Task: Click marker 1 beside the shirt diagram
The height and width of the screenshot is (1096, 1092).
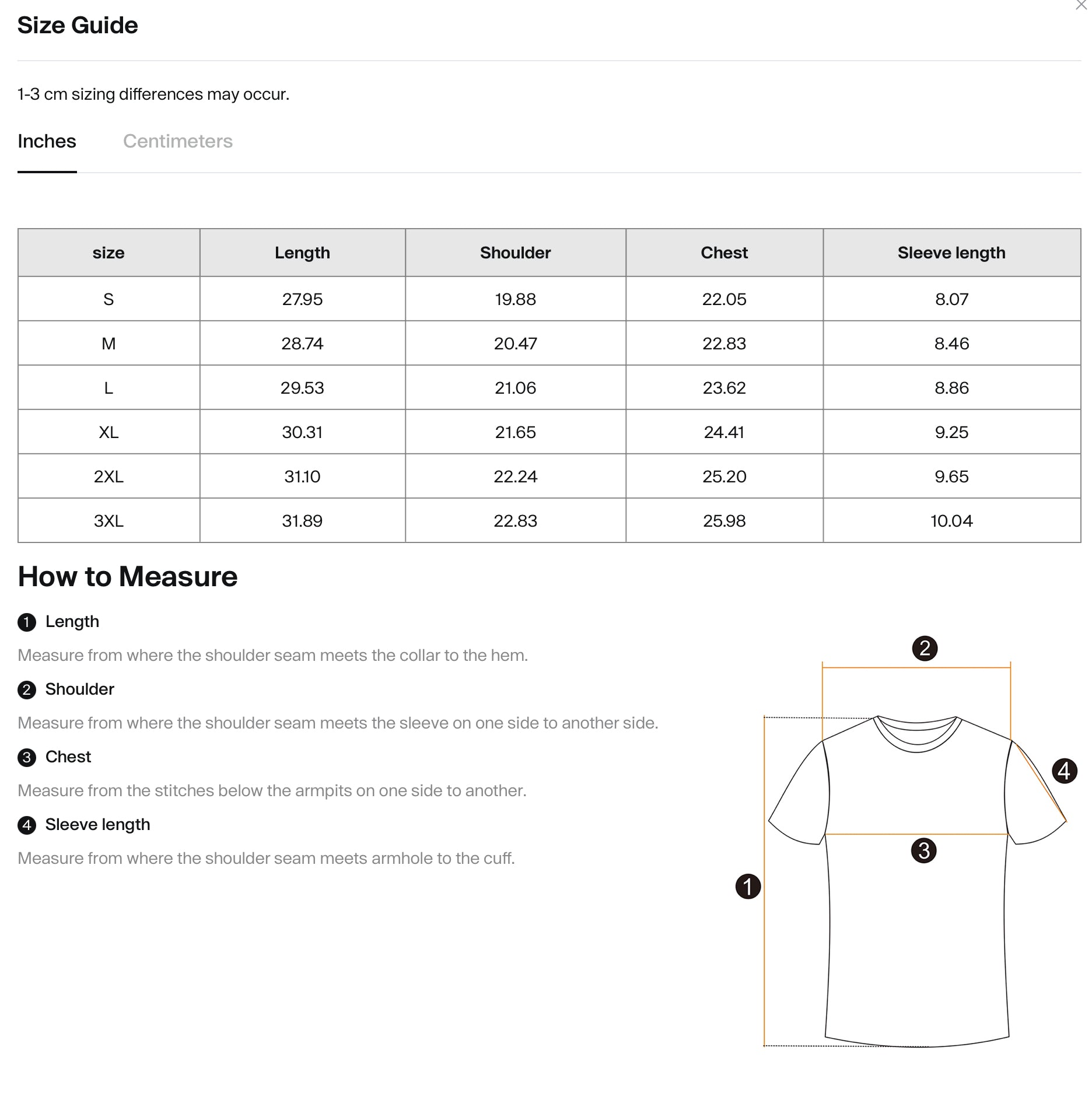Action: (748, 887)
